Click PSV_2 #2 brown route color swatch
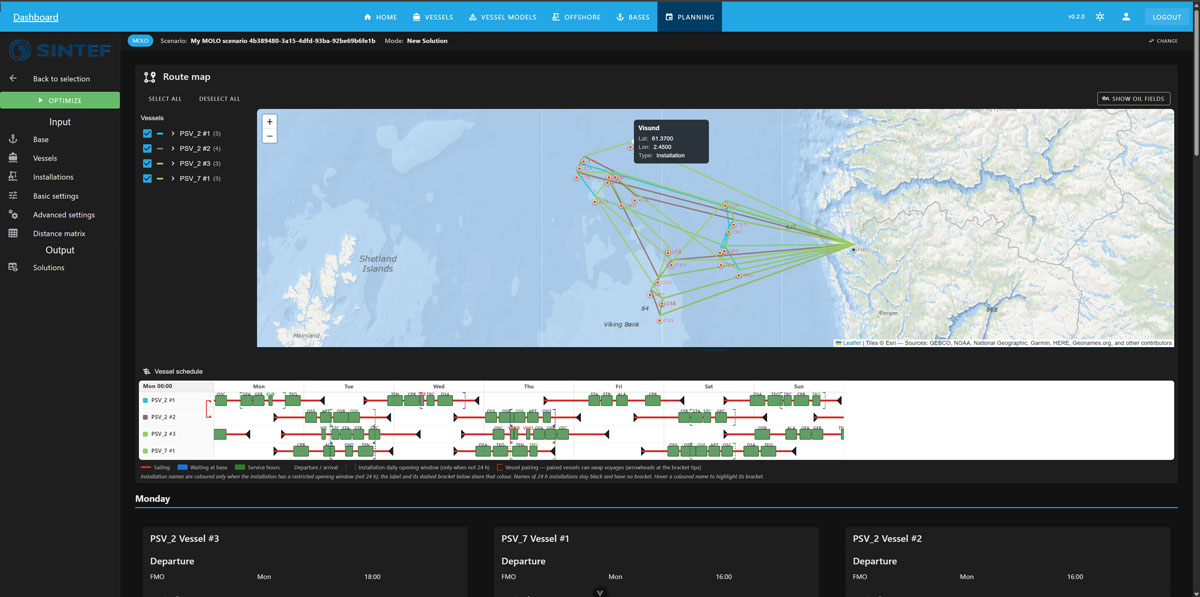This screenshot has height=597, width=1200. (161, 148)
